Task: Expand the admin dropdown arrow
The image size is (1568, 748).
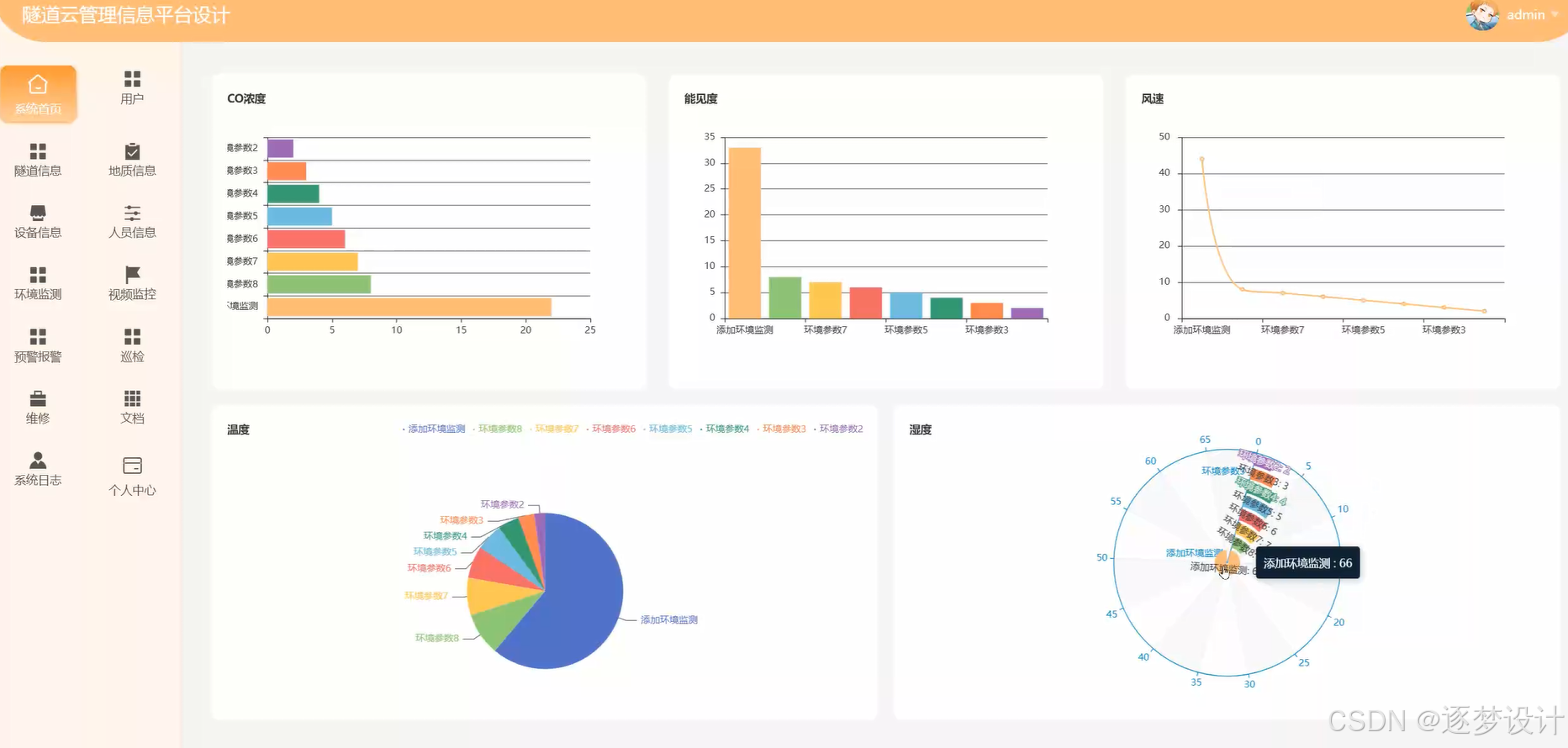Action: [x=1555, y=14]
